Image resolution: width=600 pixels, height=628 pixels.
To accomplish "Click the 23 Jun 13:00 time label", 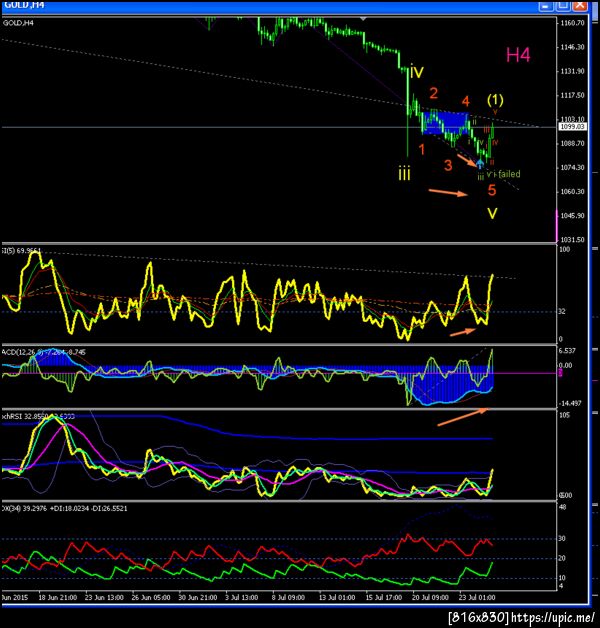I will (x=104, y=597).
